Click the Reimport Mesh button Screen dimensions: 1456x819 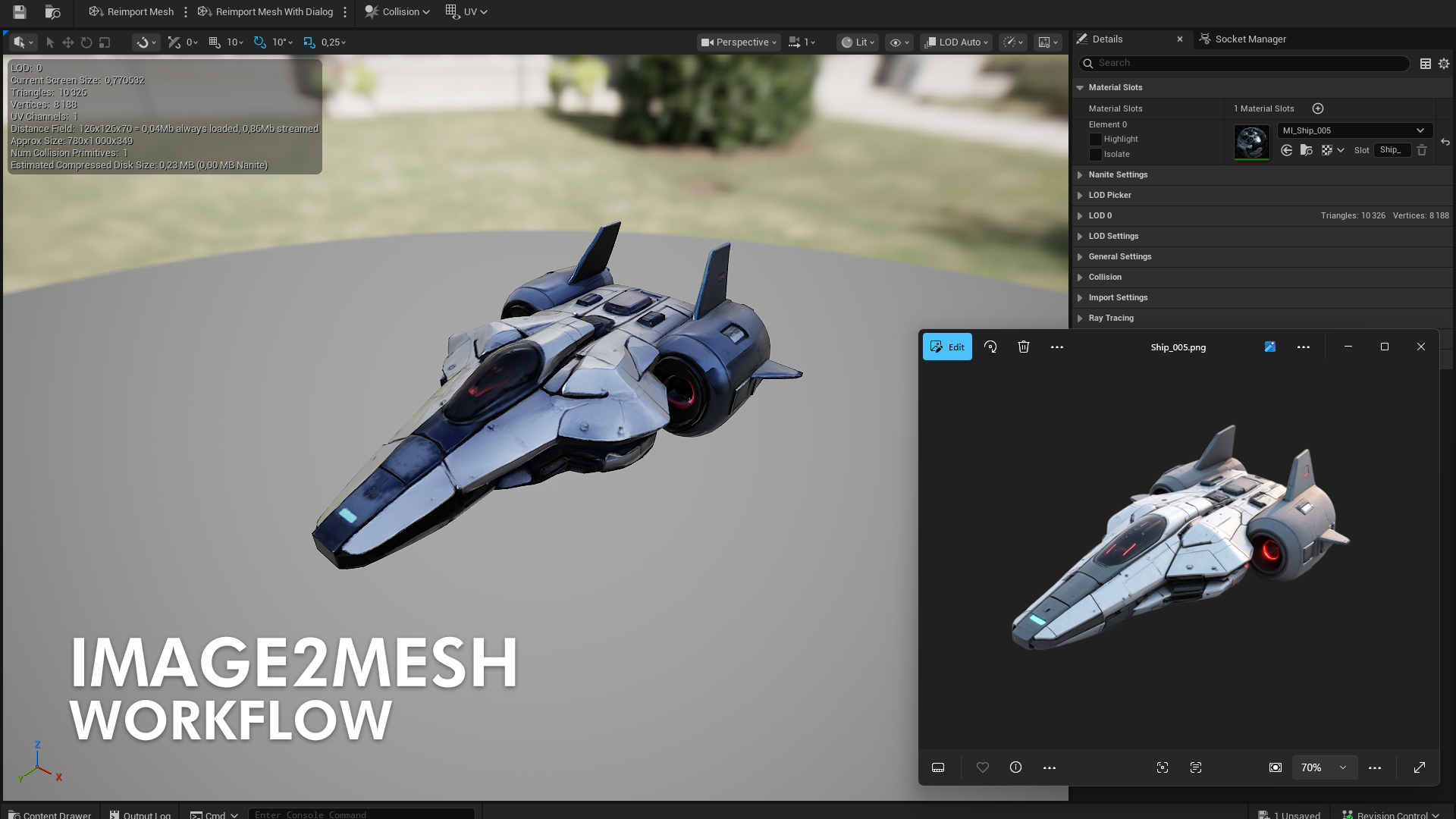[x=132, y=12]
